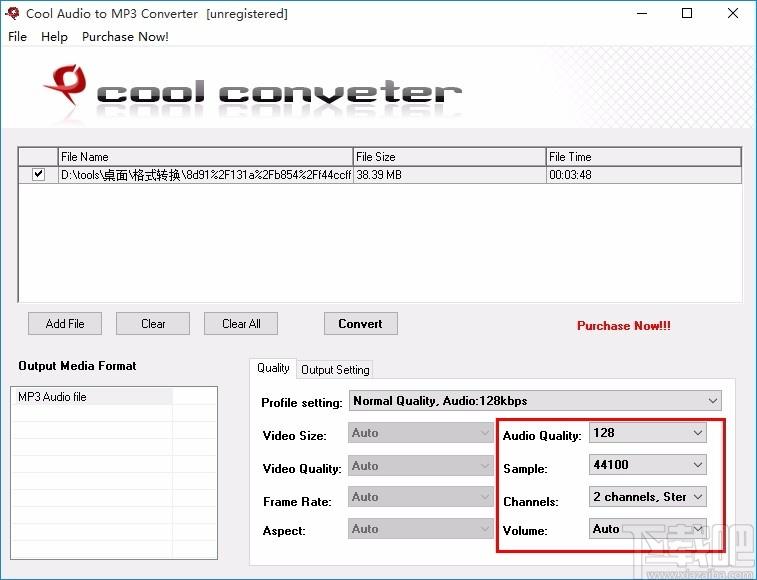Click the disabled Frame Rate dropdown
757x580 pixels.
pyautogui.click(x=421, y=497)
